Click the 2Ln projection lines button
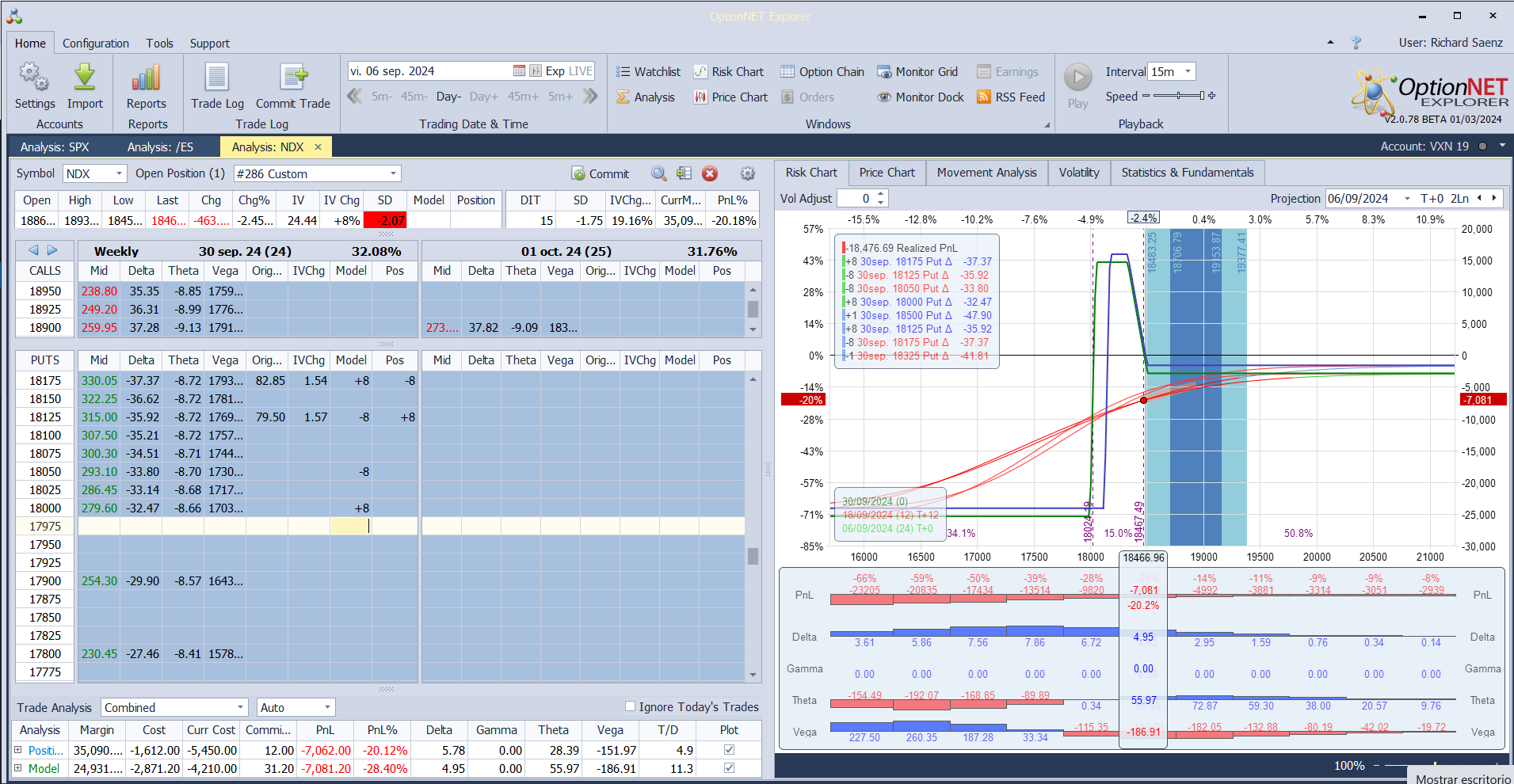Screen dimensions: 1514x784 coord(1459,199)
